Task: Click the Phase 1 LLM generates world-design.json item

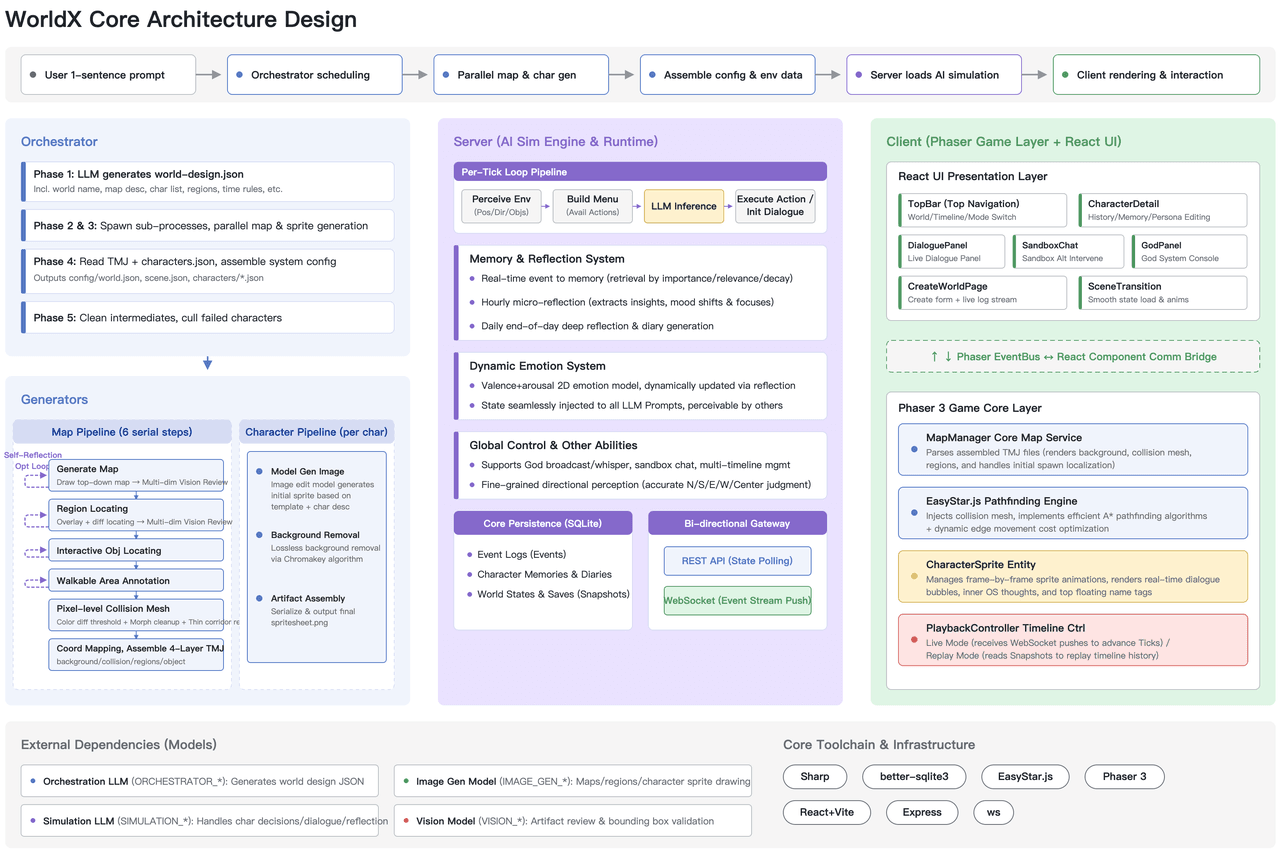Action: click(x=208, y=182)
